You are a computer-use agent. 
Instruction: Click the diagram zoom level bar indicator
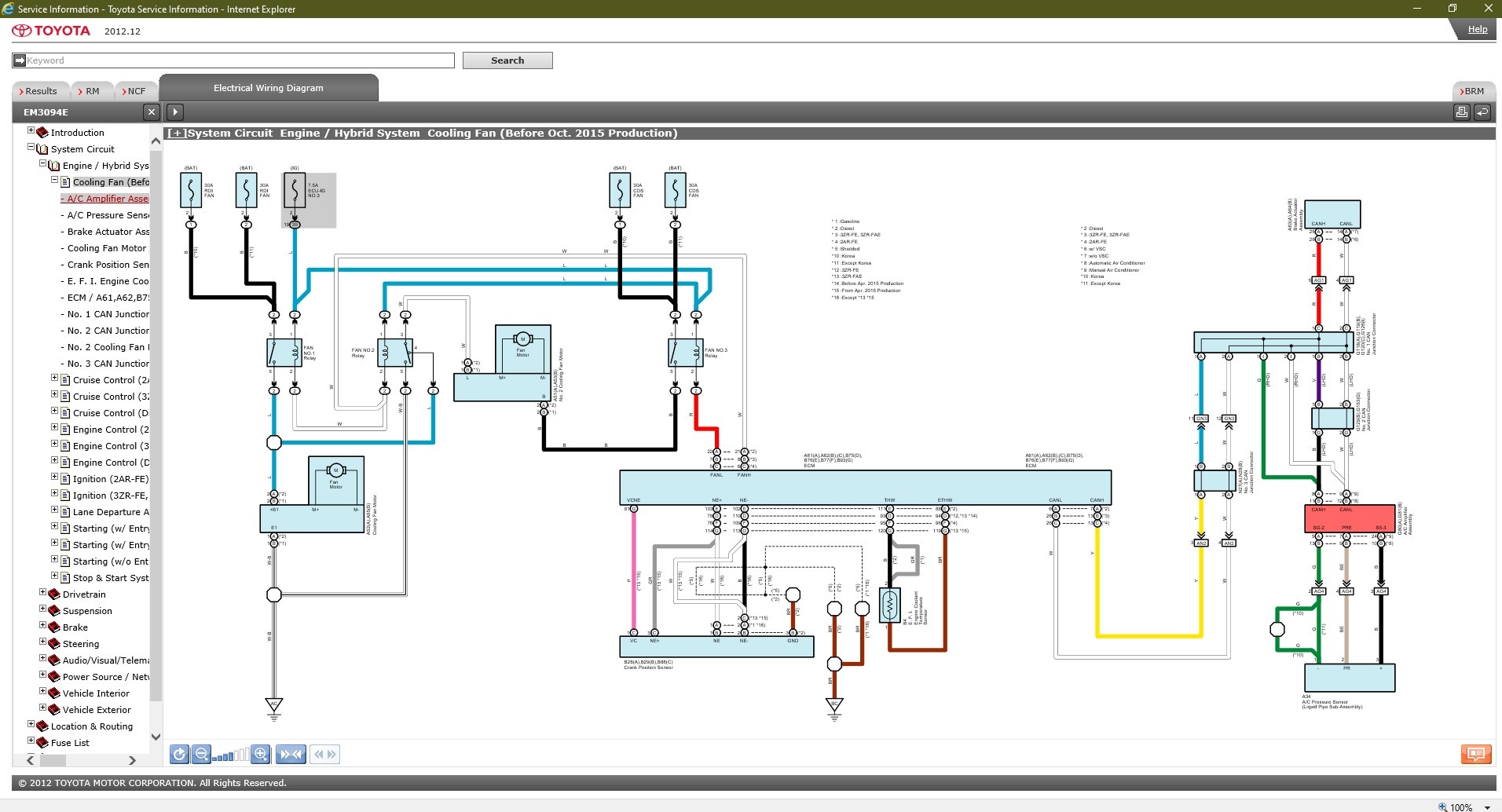pyautogui.click(x=231, y=755)
